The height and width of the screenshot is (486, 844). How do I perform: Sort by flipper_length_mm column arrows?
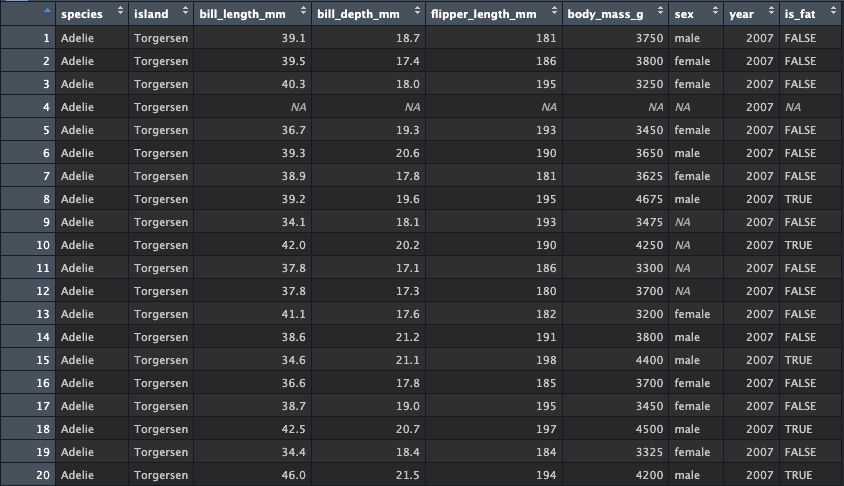coord(554,11)
